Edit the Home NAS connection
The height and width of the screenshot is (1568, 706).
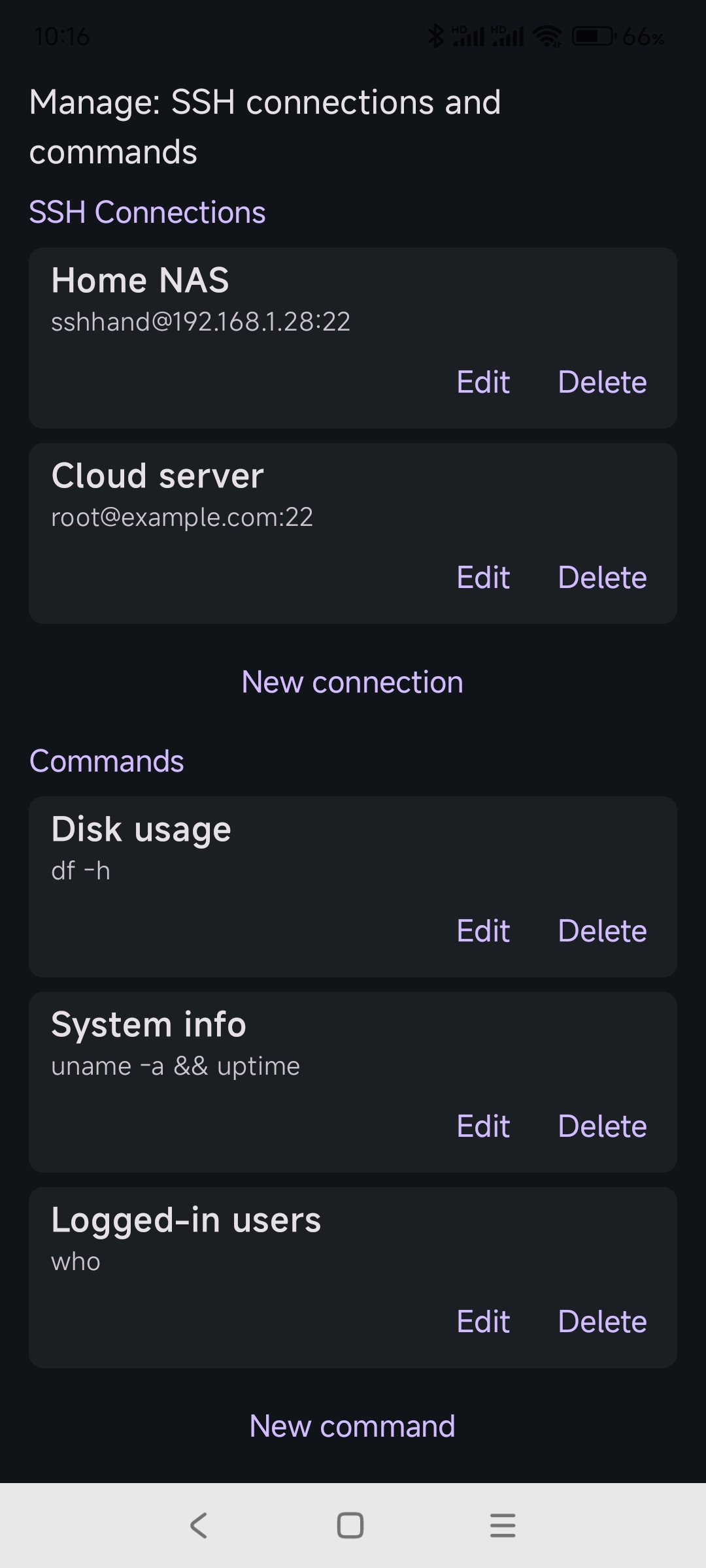click(x=483, y=382)
